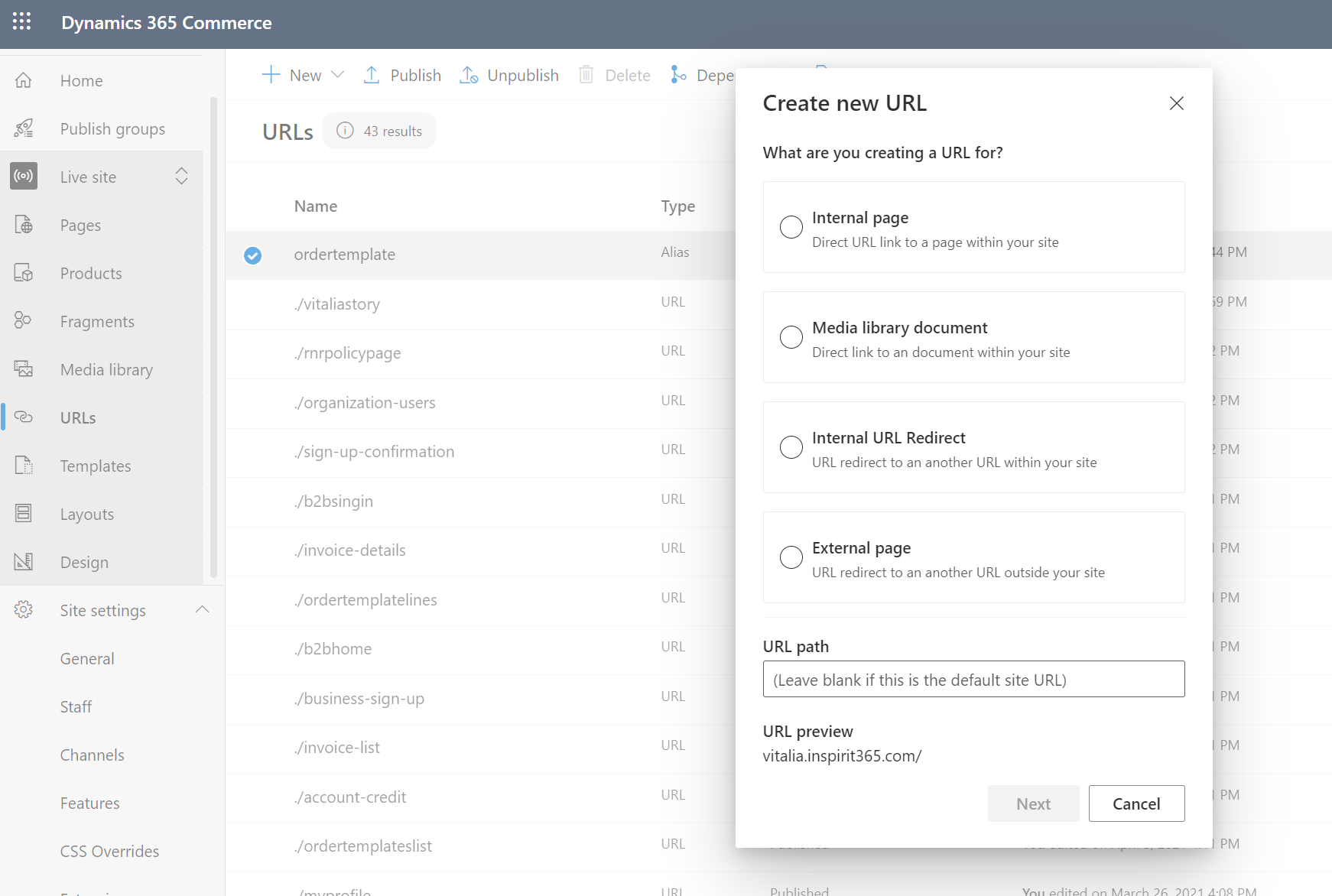Collapse the Site settings section
This screenshot has height=896, width=1332.
pos(202,610)
